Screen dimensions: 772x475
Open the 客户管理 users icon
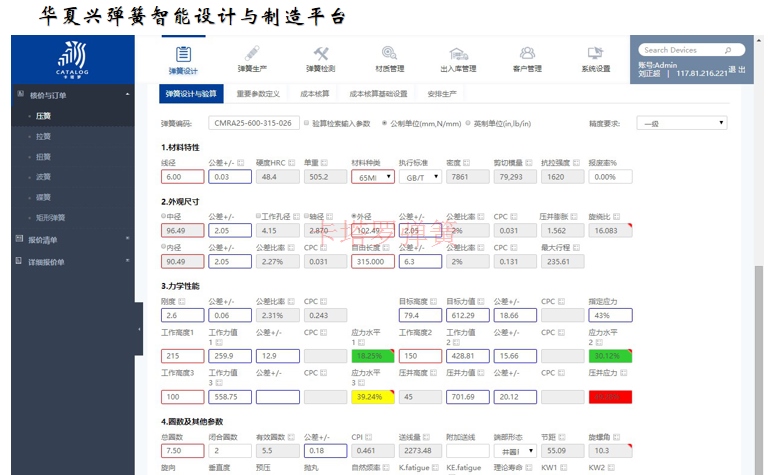tap(527, 53)
